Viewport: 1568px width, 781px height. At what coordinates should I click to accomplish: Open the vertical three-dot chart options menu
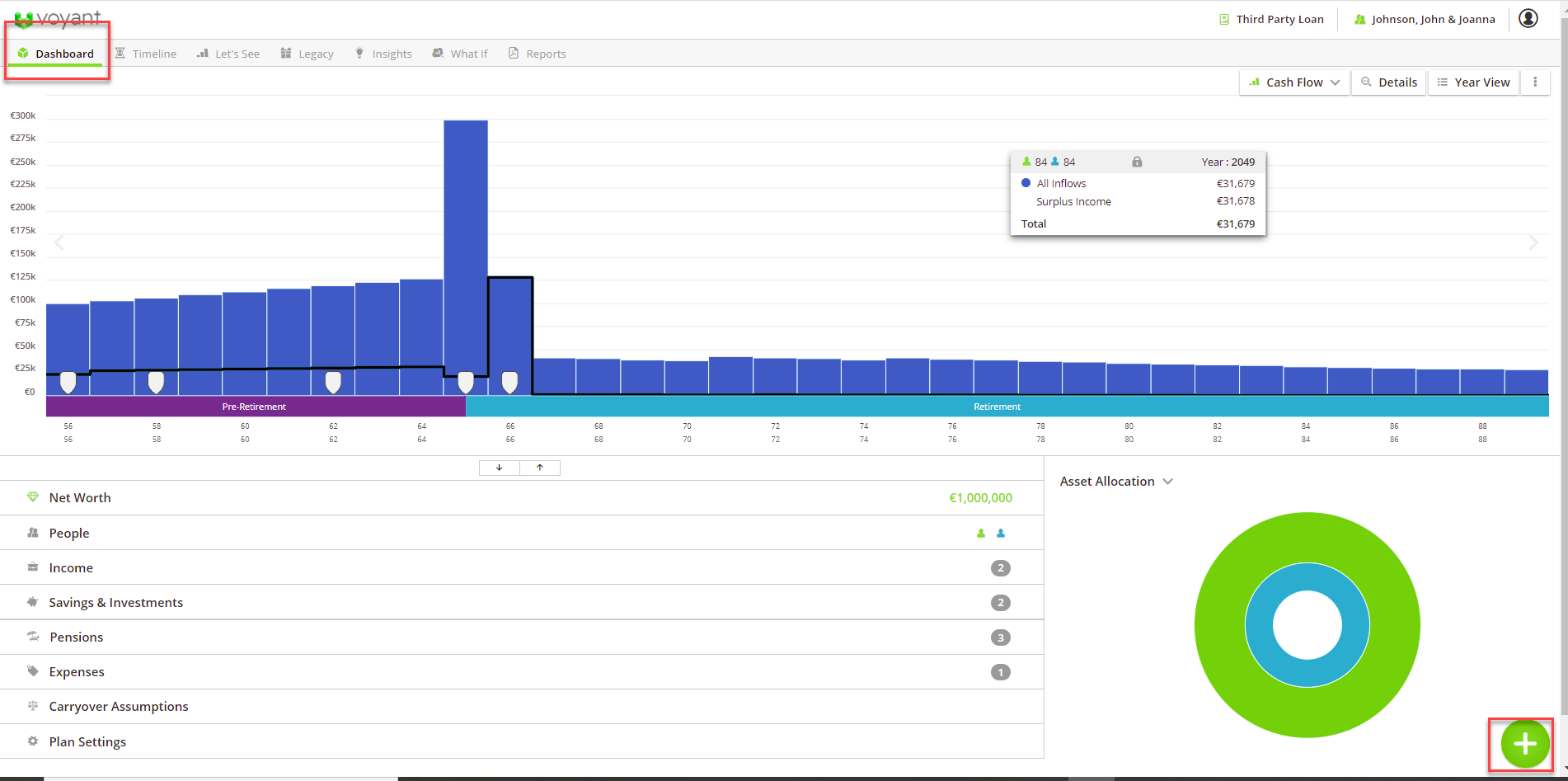click(1535, 82)
